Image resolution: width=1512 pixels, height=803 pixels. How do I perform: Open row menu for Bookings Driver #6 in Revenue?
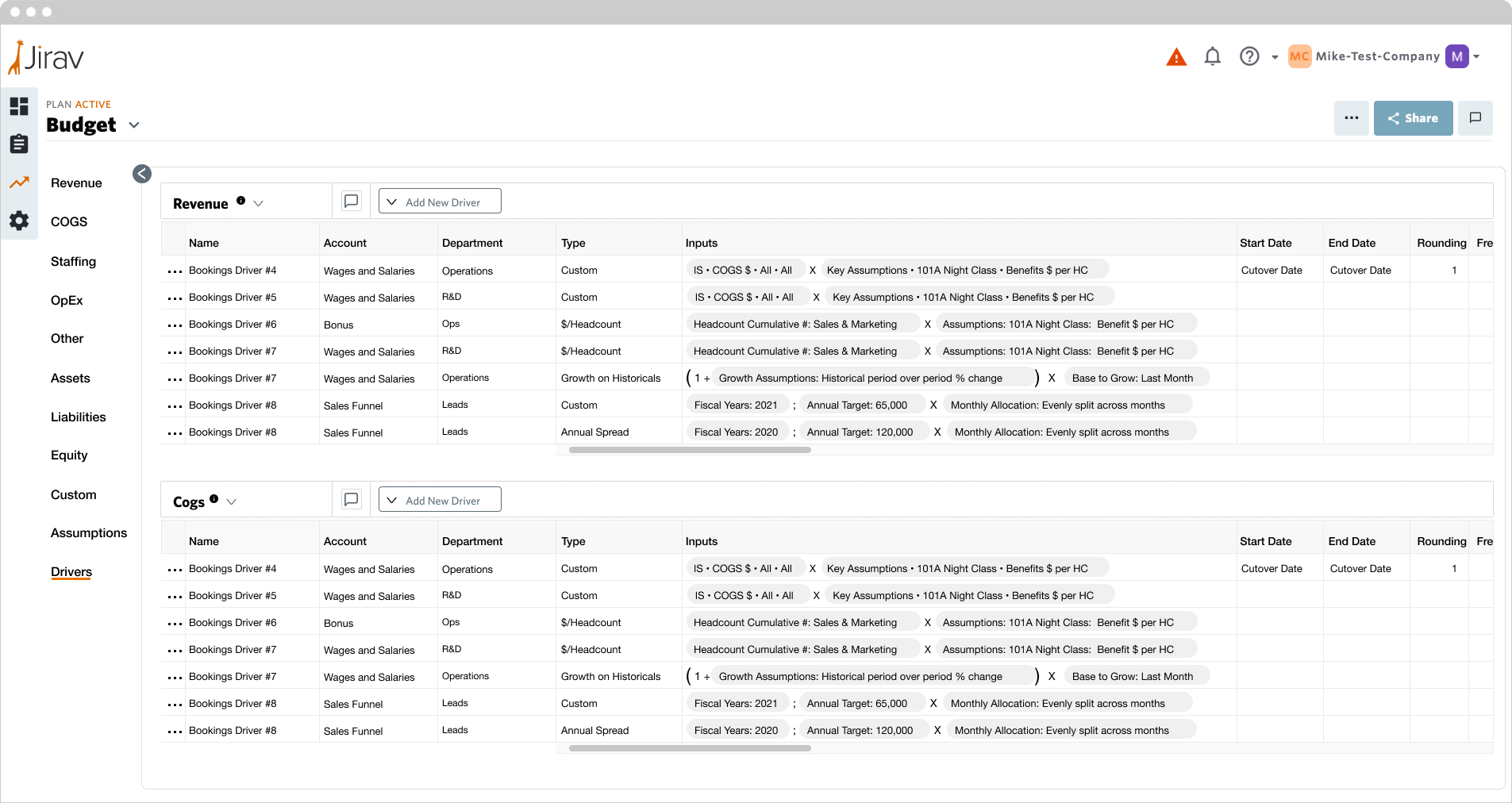175,325
